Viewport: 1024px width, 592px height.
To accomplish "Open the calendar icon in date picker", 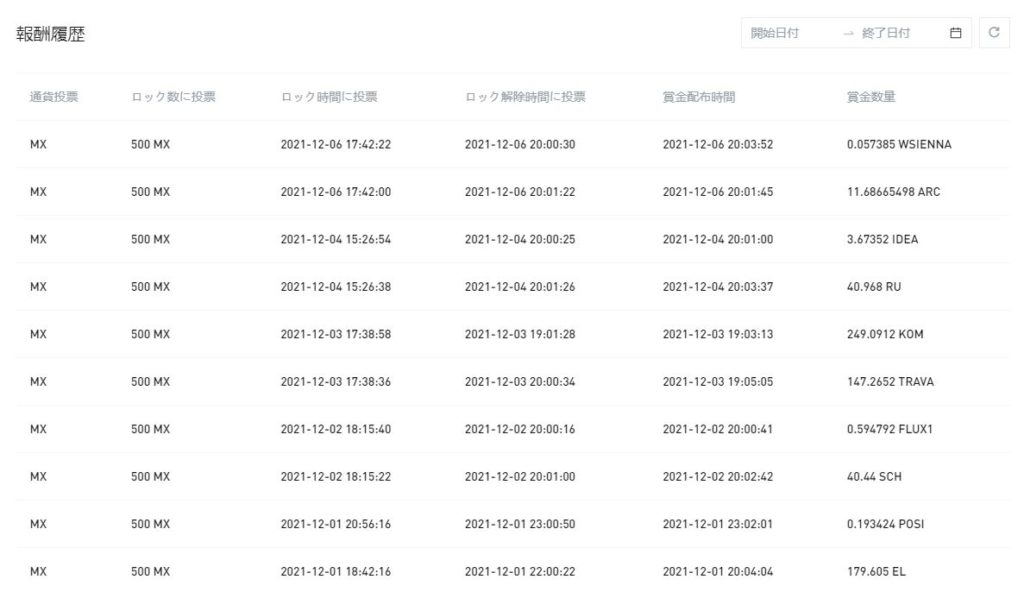I will (955, 33).
